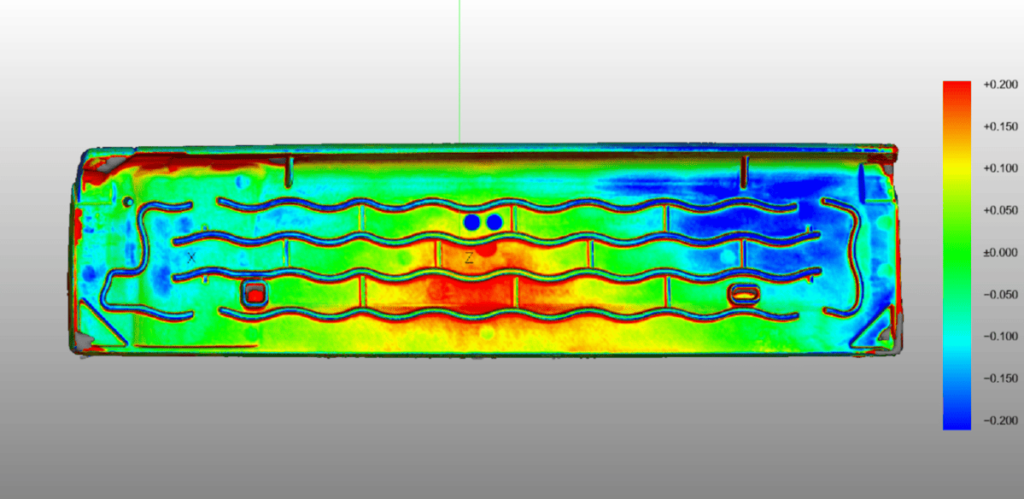This screenshot has height=499, width=1024.
Task: Select the ±0.000 nominal scale label
Action: point(1001,253)
